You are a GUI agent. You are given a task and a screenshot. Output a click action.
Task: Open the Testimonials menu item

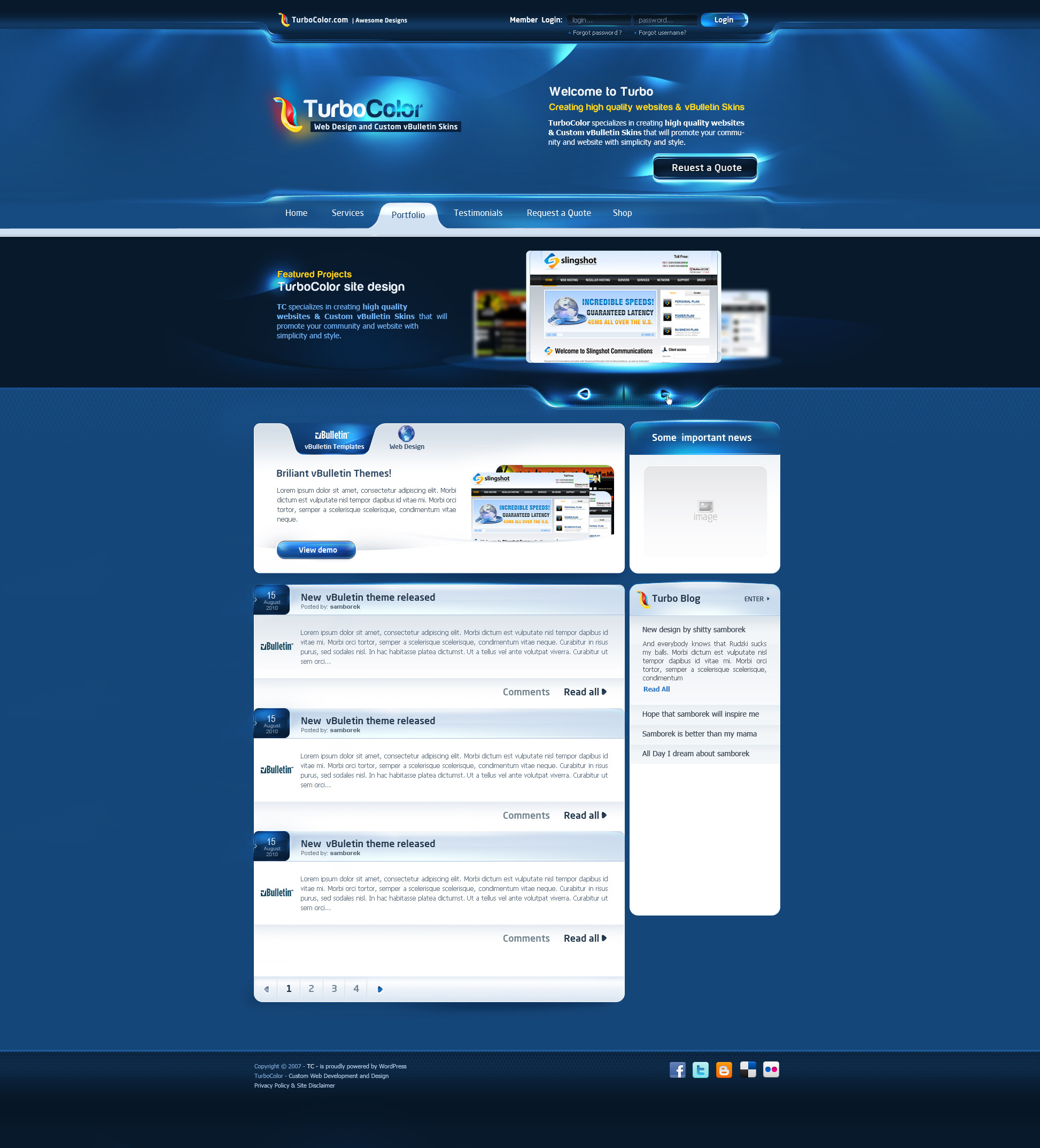[x=478, y=213]
